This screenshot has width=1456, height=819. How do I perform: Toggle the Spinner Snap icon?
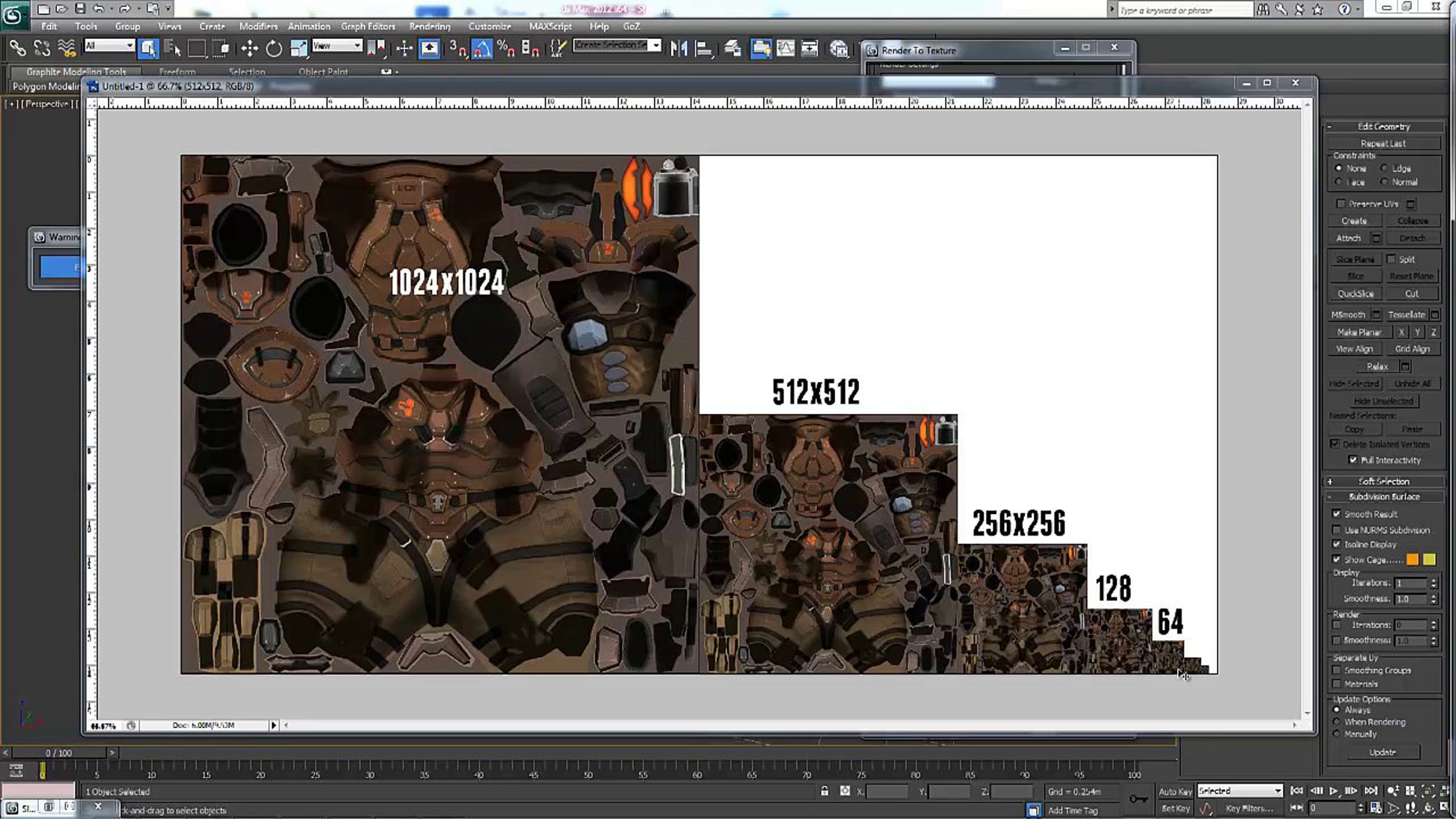click(530, 48)
